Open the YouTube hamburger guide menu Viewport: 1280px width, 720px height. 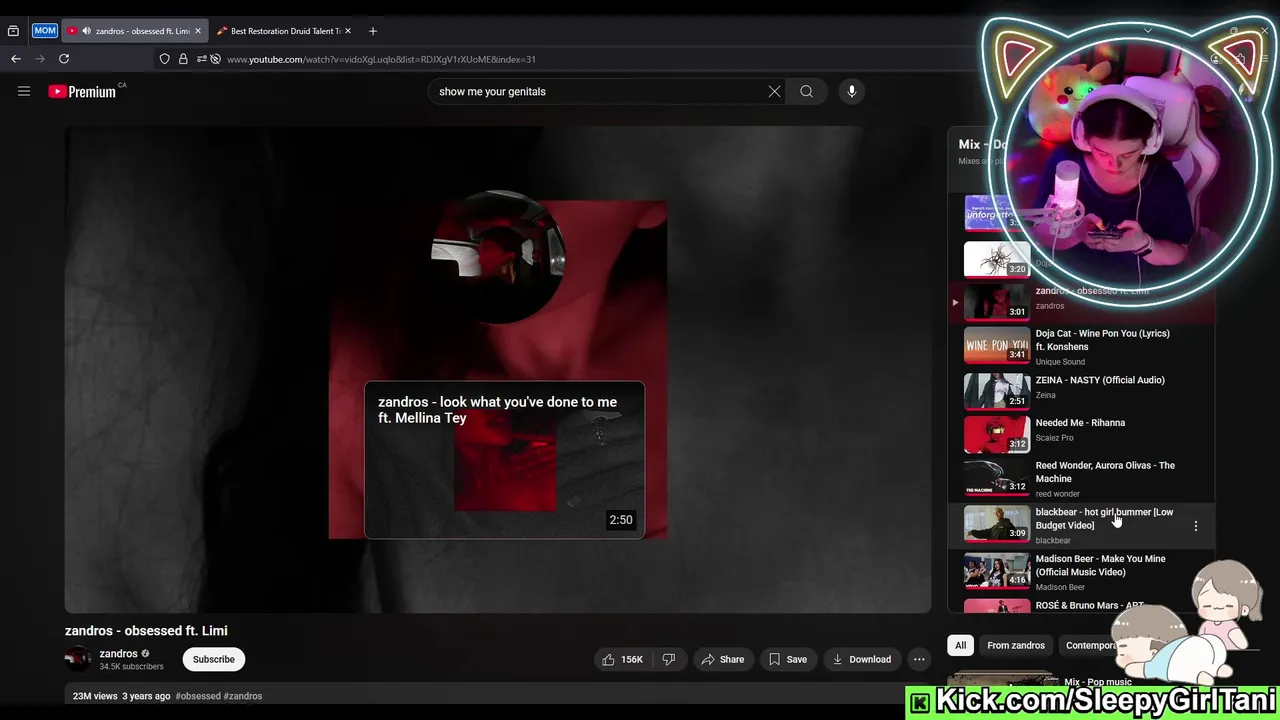point(24,91)
